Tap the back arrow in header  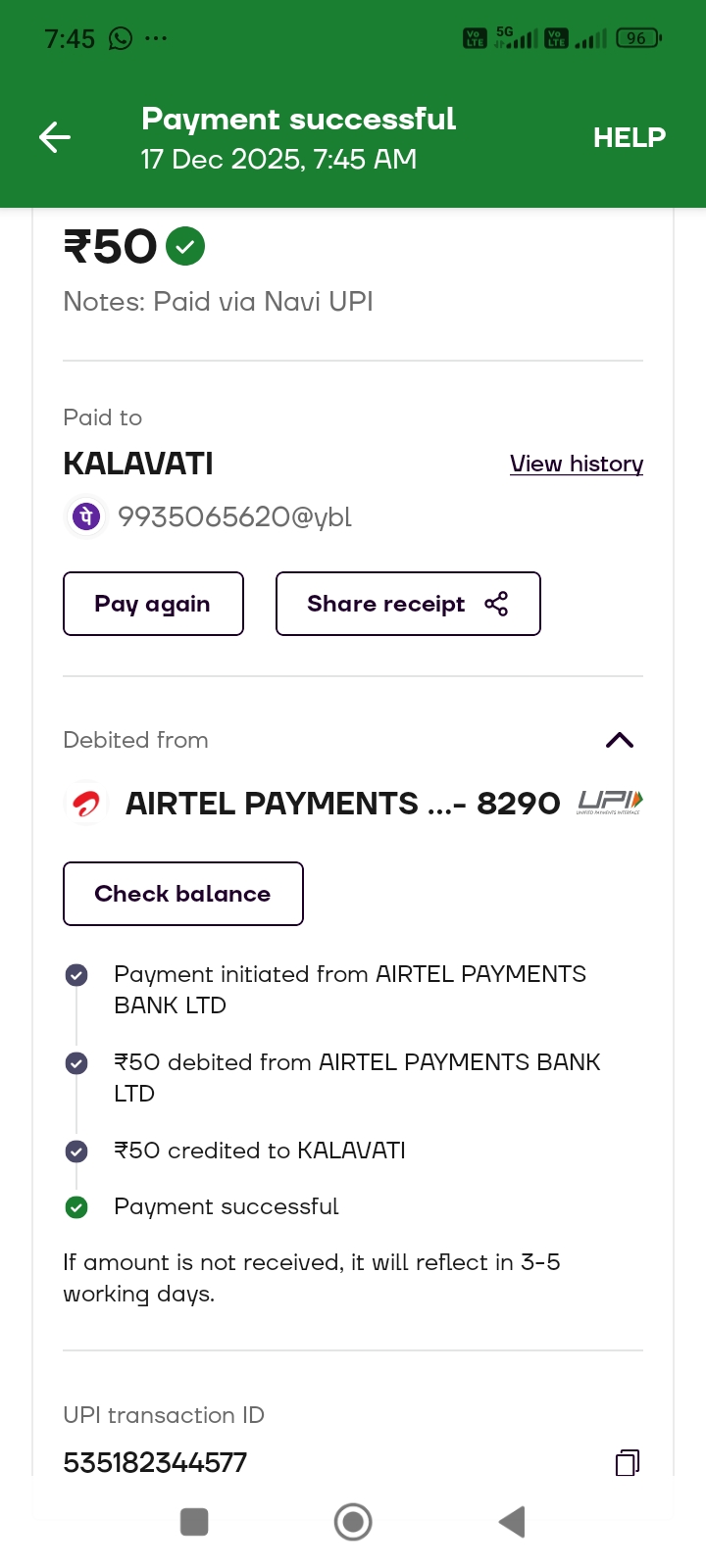coord(55,137)
